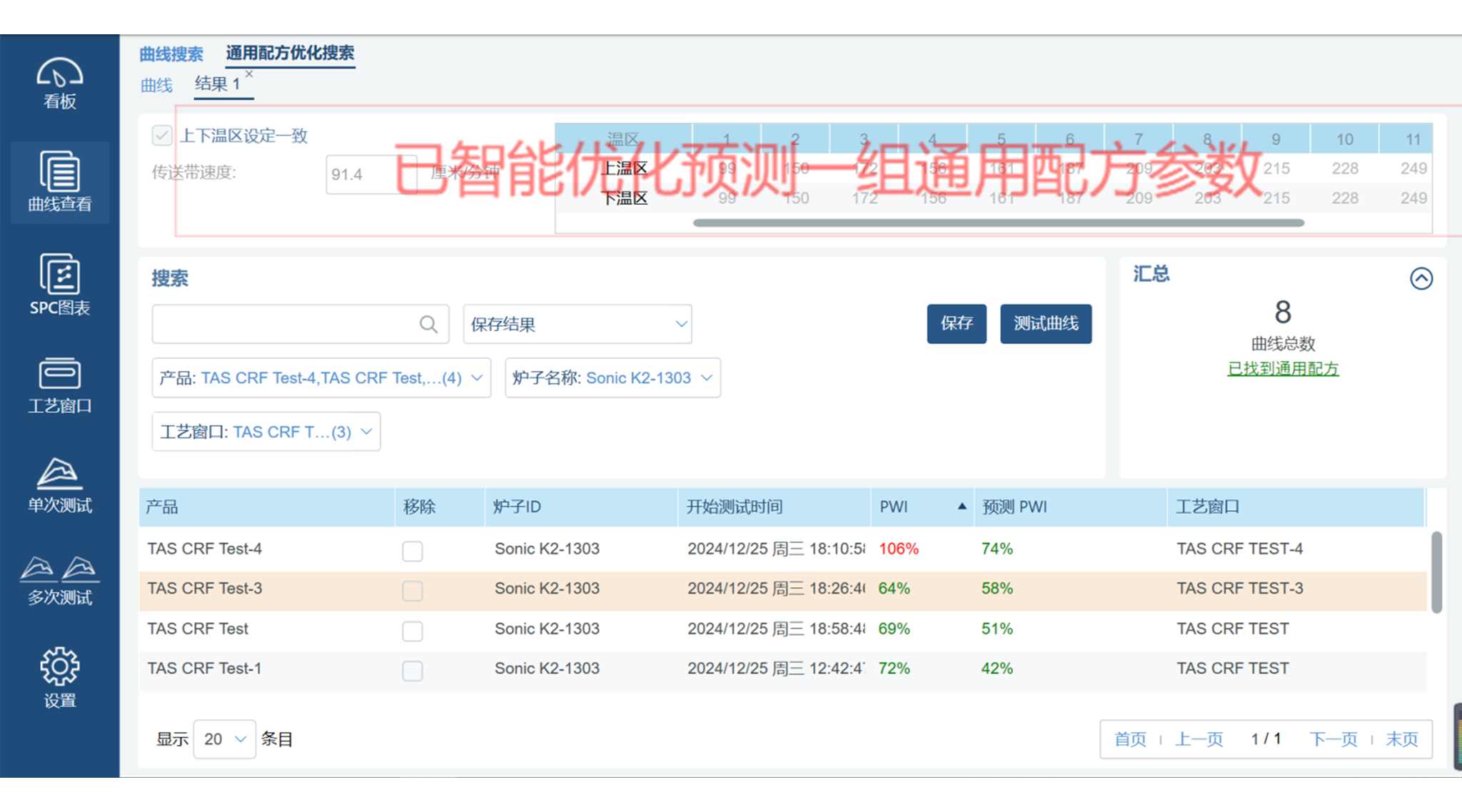Select the TAS CRF Test-3 product cell

pyautogui.click(x=204, y=589)
